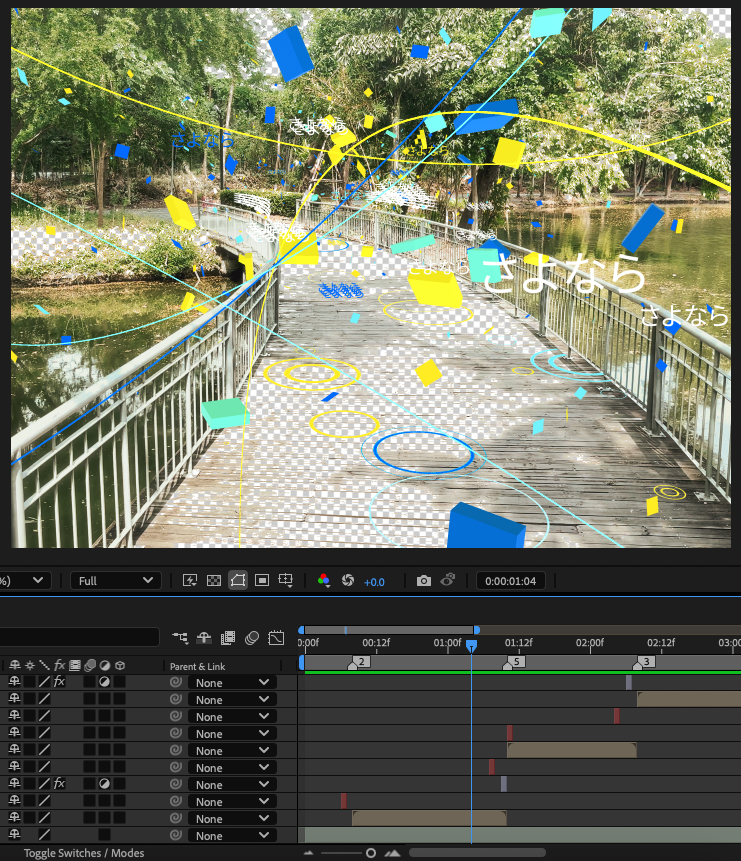Toggle the shy switch on topmost layer
This screenshot has height=861, width=741.
point(15,682)
